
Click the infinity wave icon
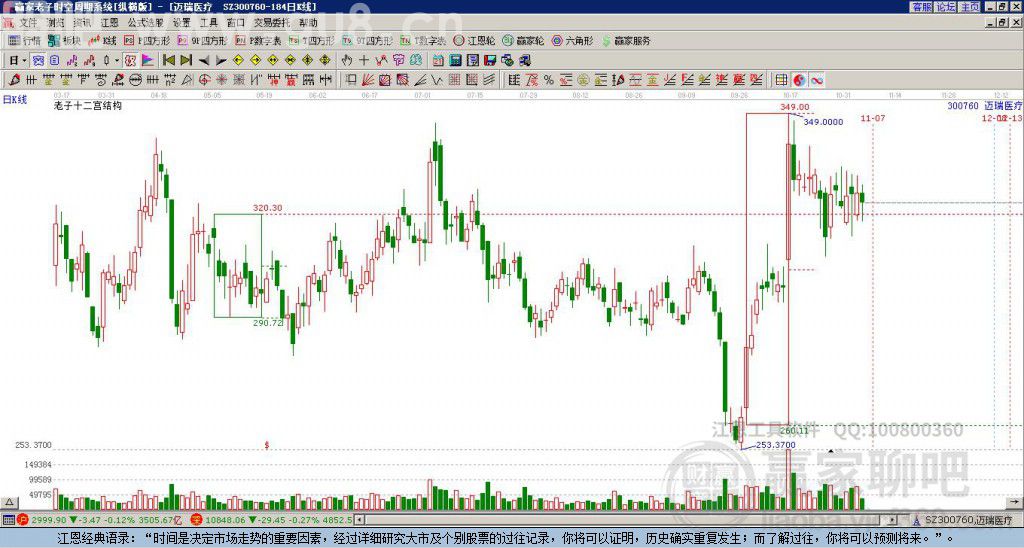(x=816, y=80)
